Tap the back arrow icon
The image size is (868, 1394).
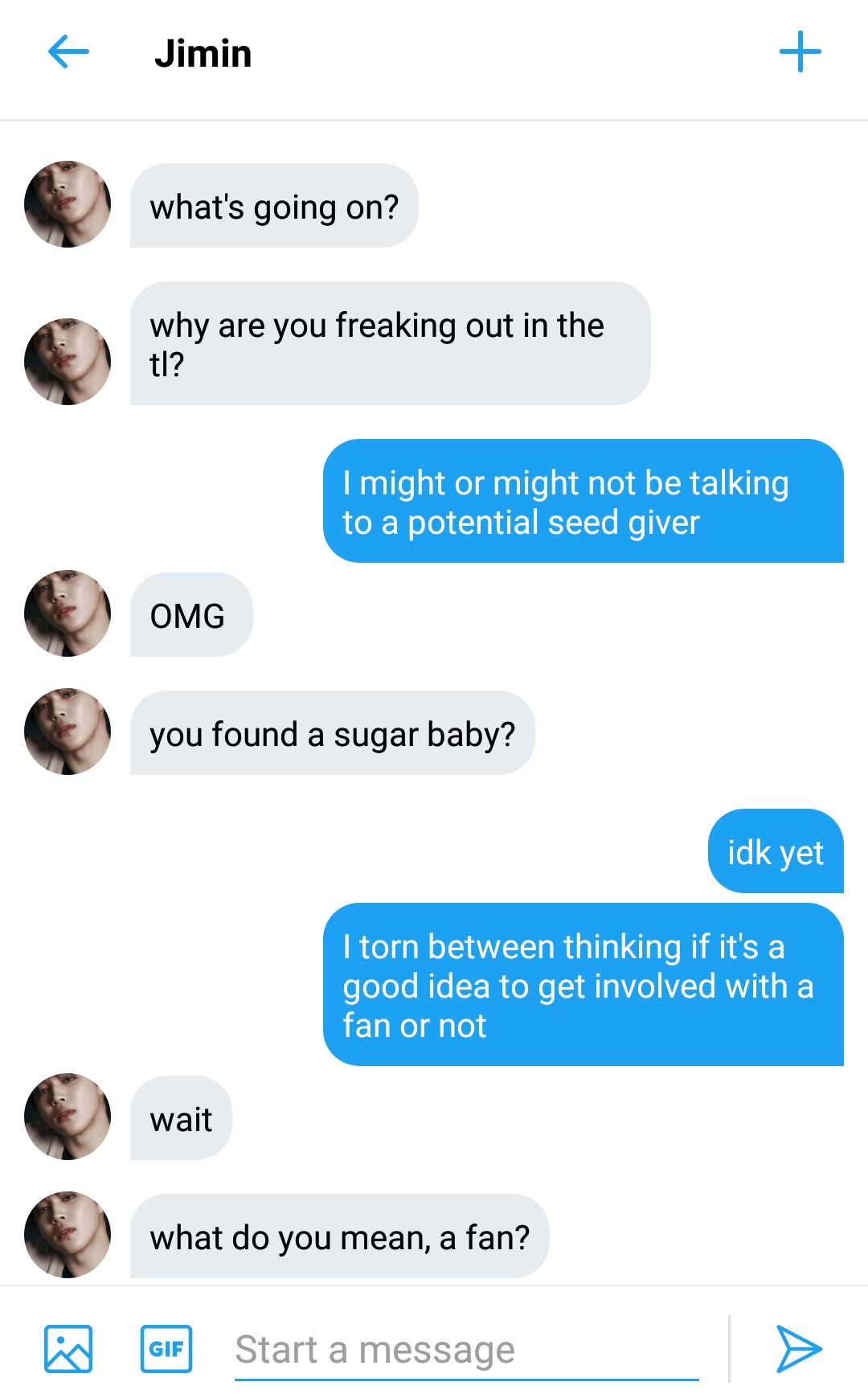68,52
